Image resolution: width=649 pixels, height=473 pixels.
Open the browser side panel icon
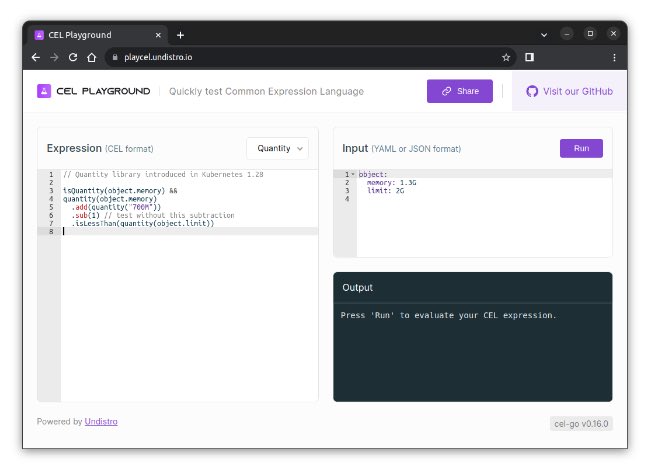pyautogui.click(x=529, y=57)
